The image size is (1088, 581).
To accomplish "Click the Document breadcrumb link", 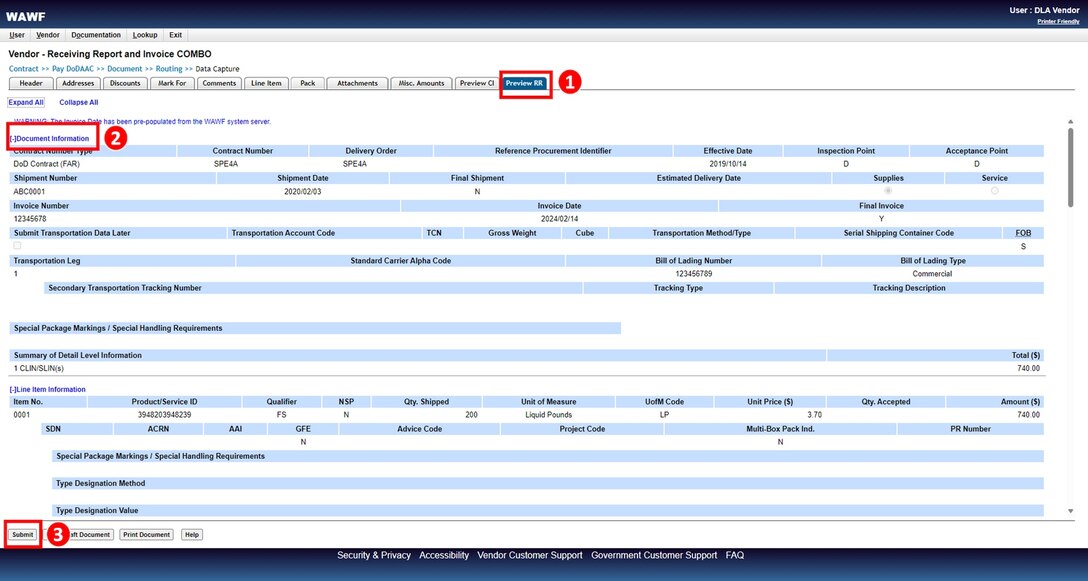I will coord(125,69).
